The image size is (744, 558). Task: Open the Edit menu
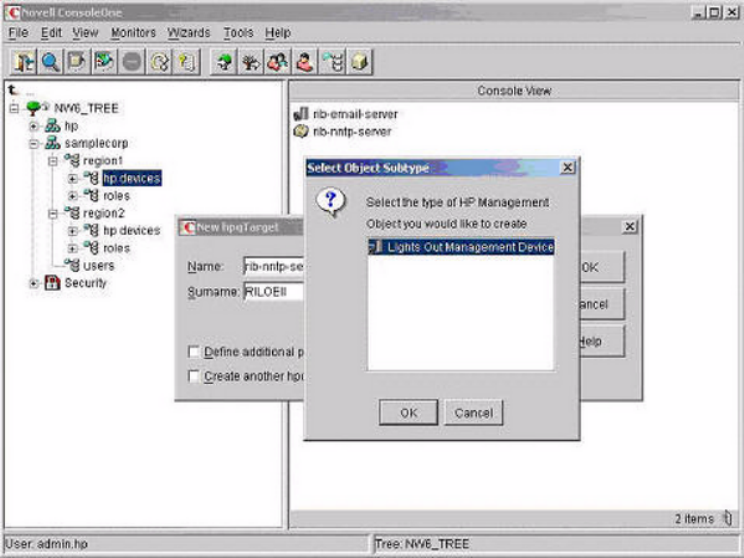(x=51, y=33)
